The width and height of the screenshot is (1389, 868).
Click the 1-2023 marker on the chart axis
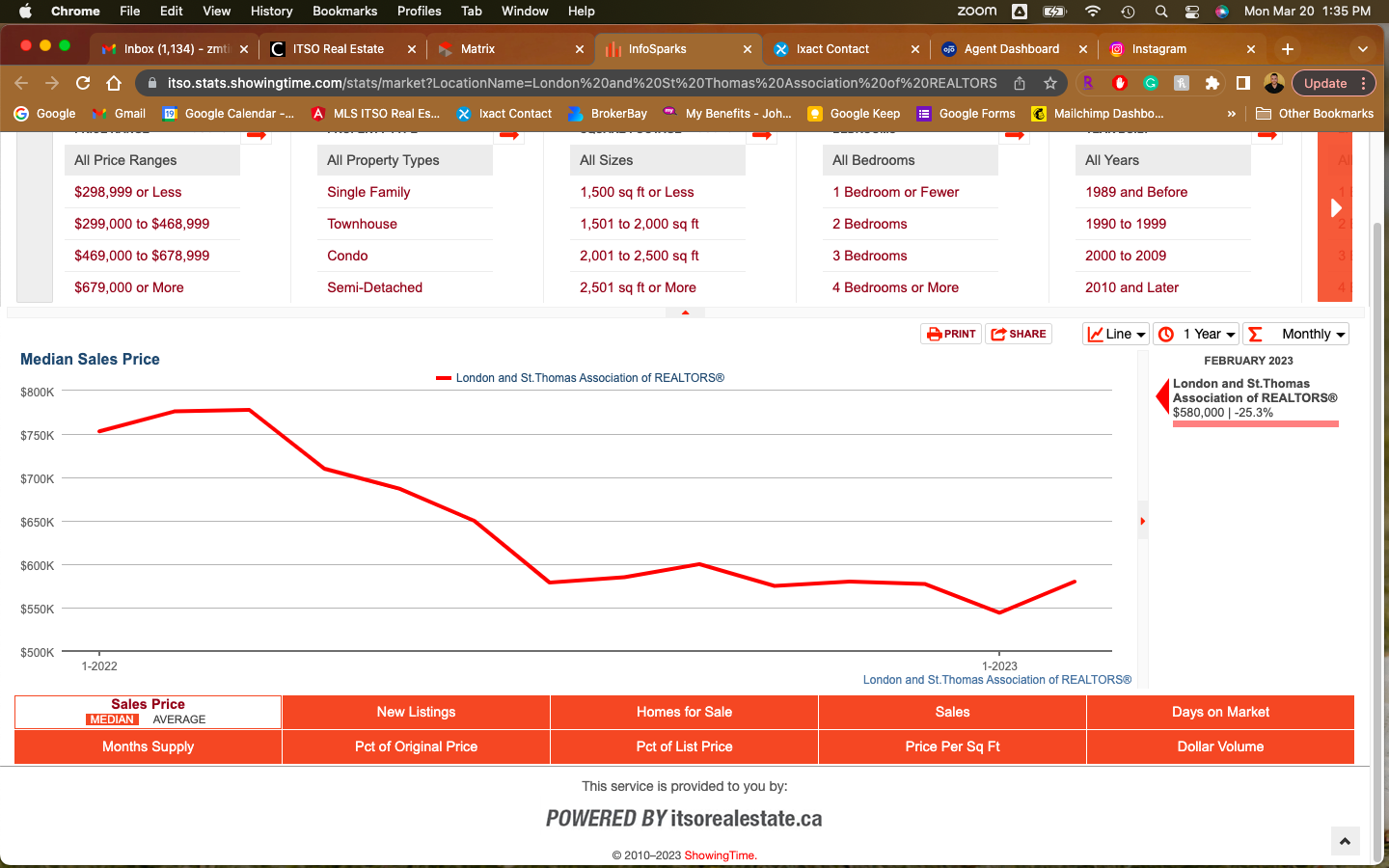pos(999,665)
